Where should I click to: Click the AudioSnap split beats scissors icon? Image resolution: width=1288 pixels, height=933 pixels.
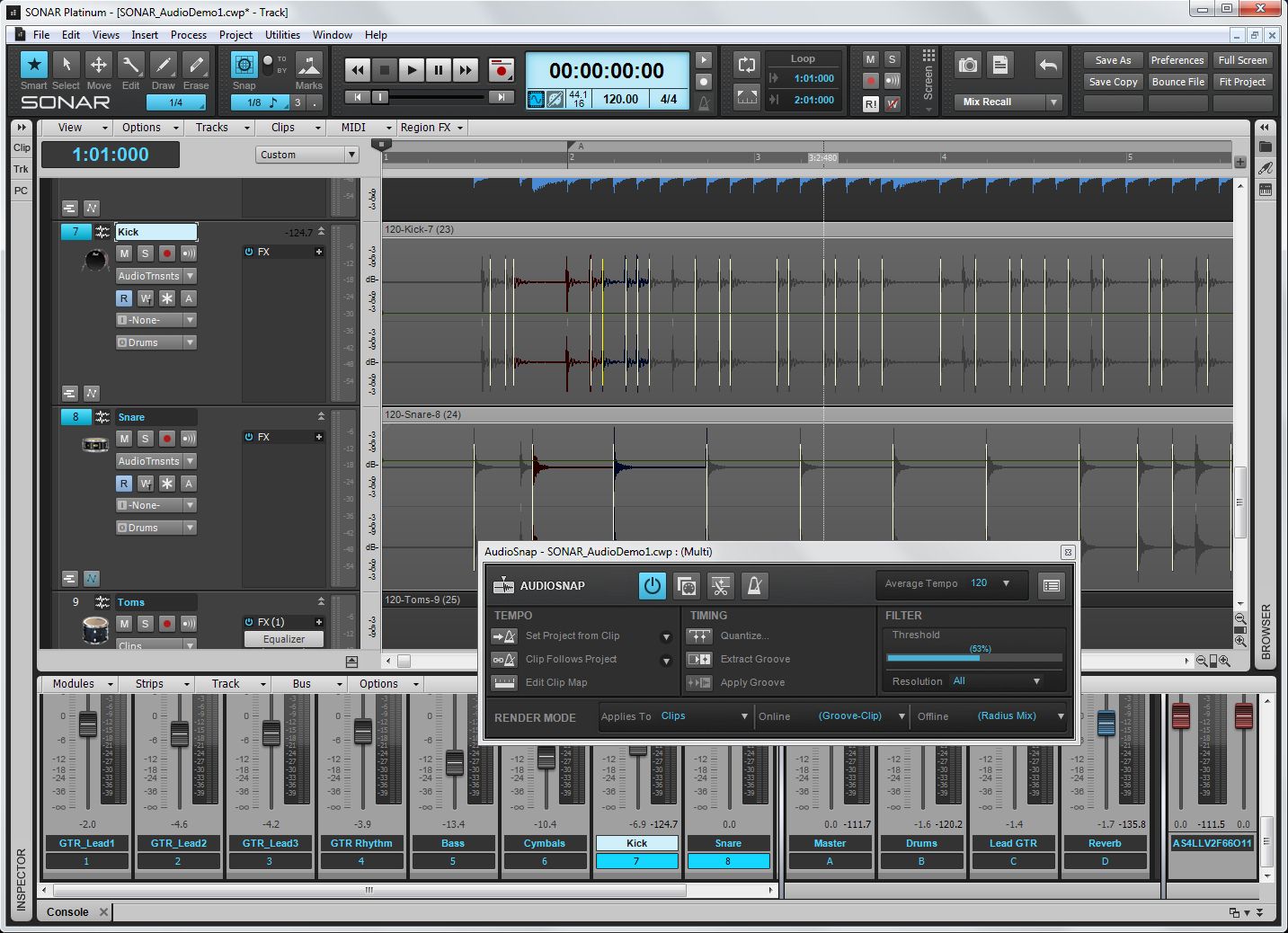point(720,586)
